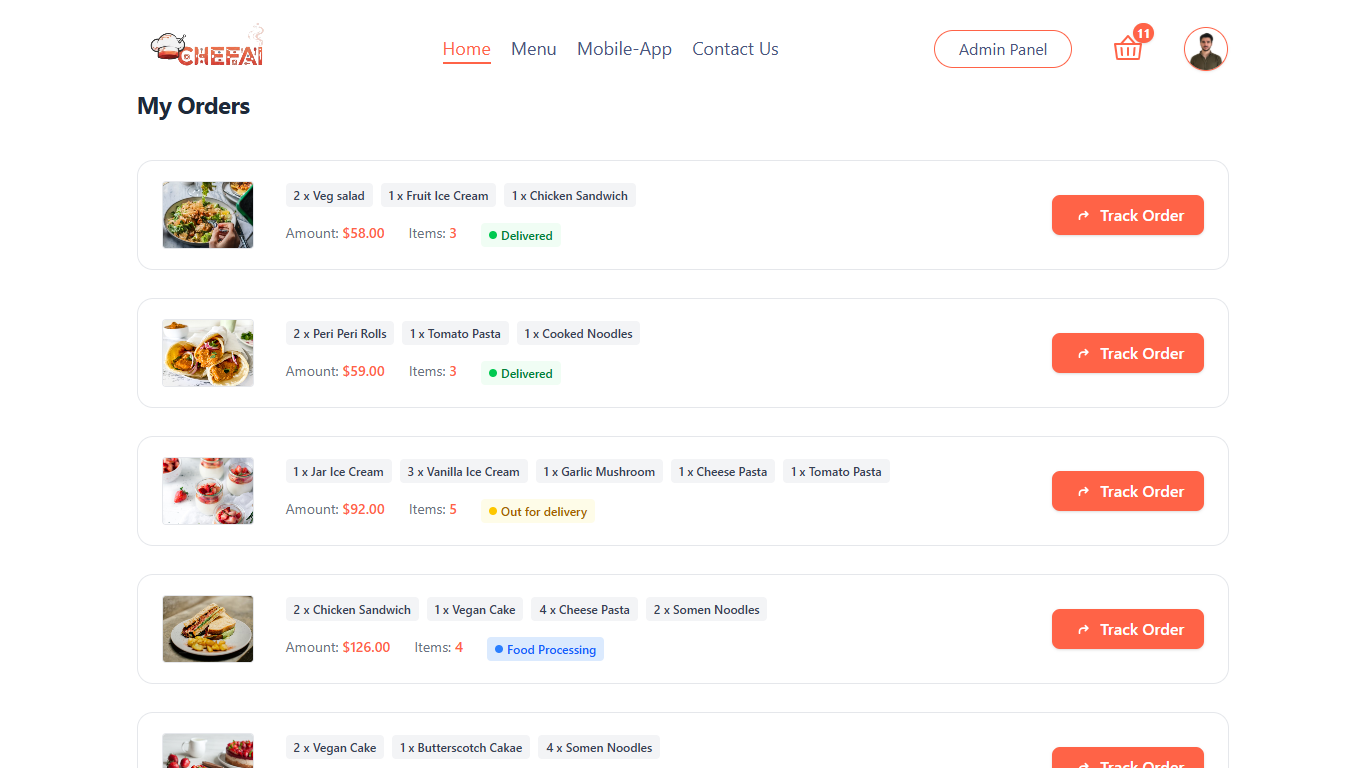Image resolution: width=1366 pixels, height=768 pixels.
Task: Track the Veg salad order
Action: pyautogui.click(x=1127, y=215)
